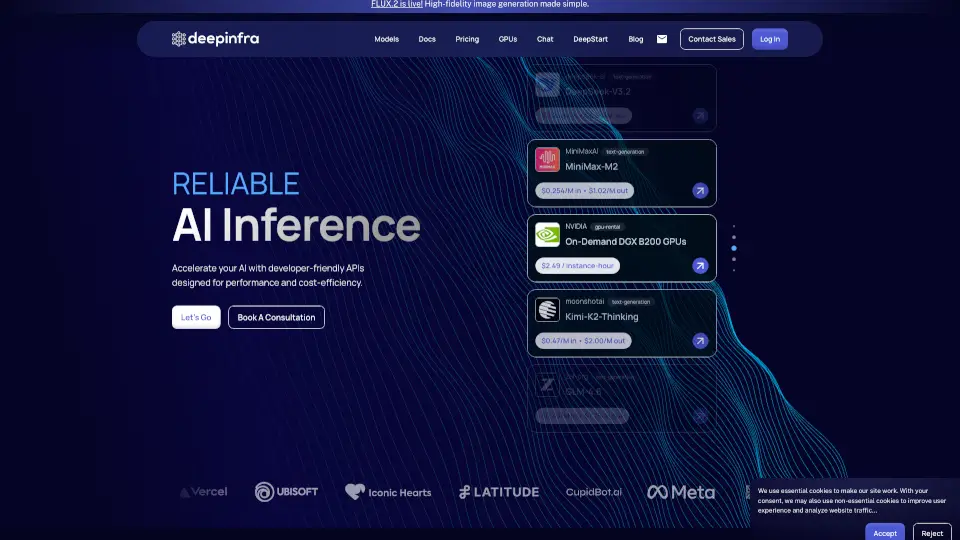
Task: Click the arrow icon on MiniMax-M2 card
Action: click(x=700, y=190)
